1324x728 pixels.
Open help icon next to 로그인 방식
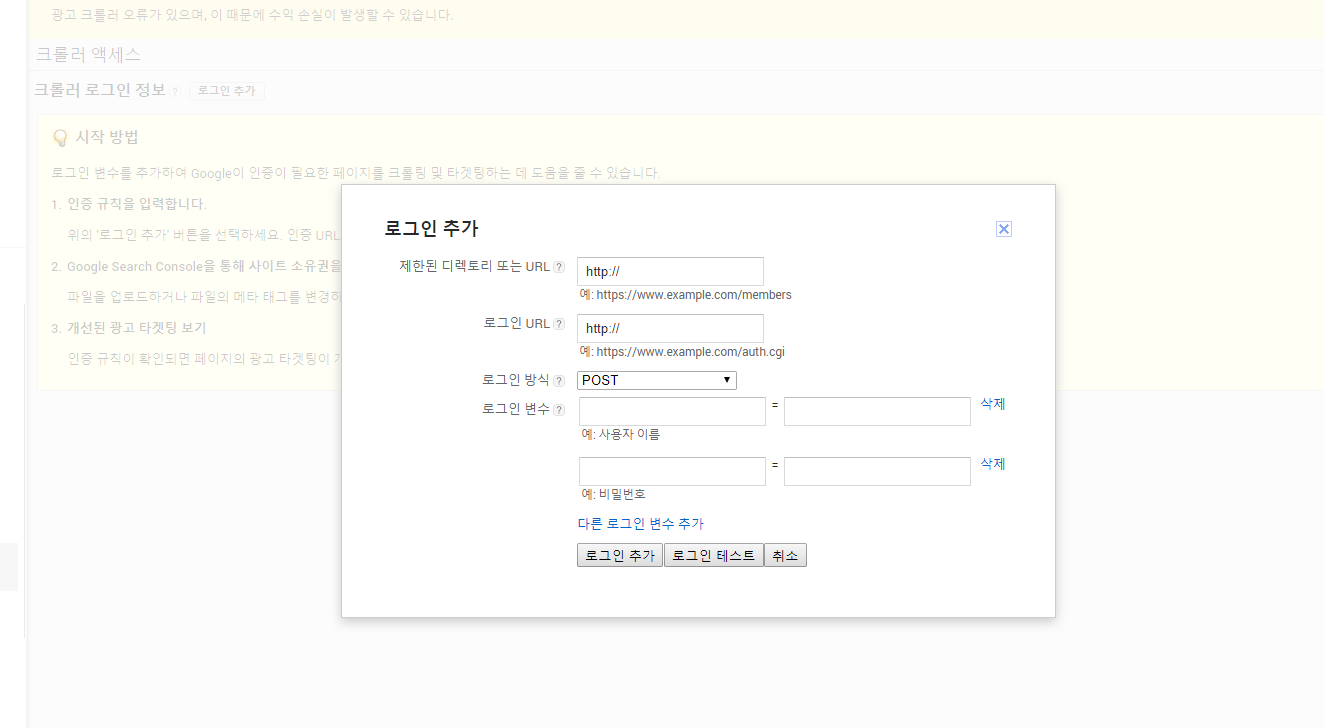559,381
